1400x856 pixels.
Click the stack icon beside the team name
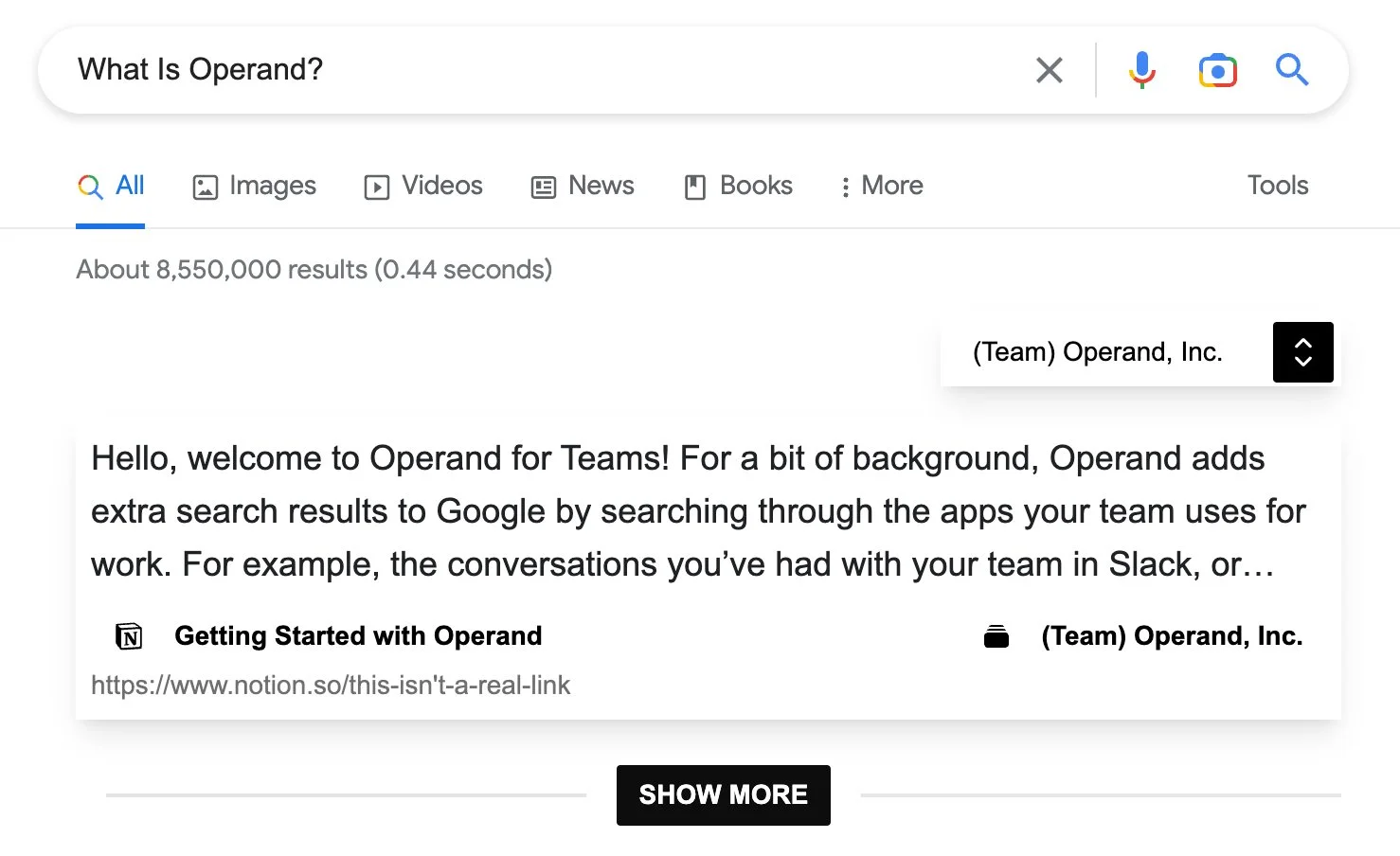coord(996,636)
